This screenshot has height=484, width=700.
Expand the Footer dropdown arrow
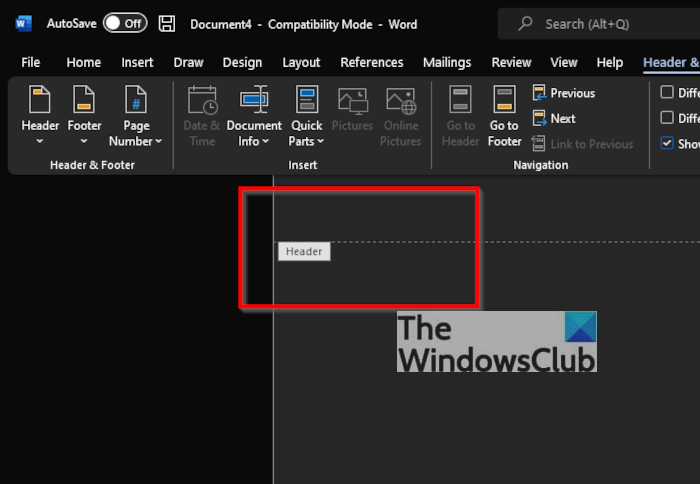84,141
